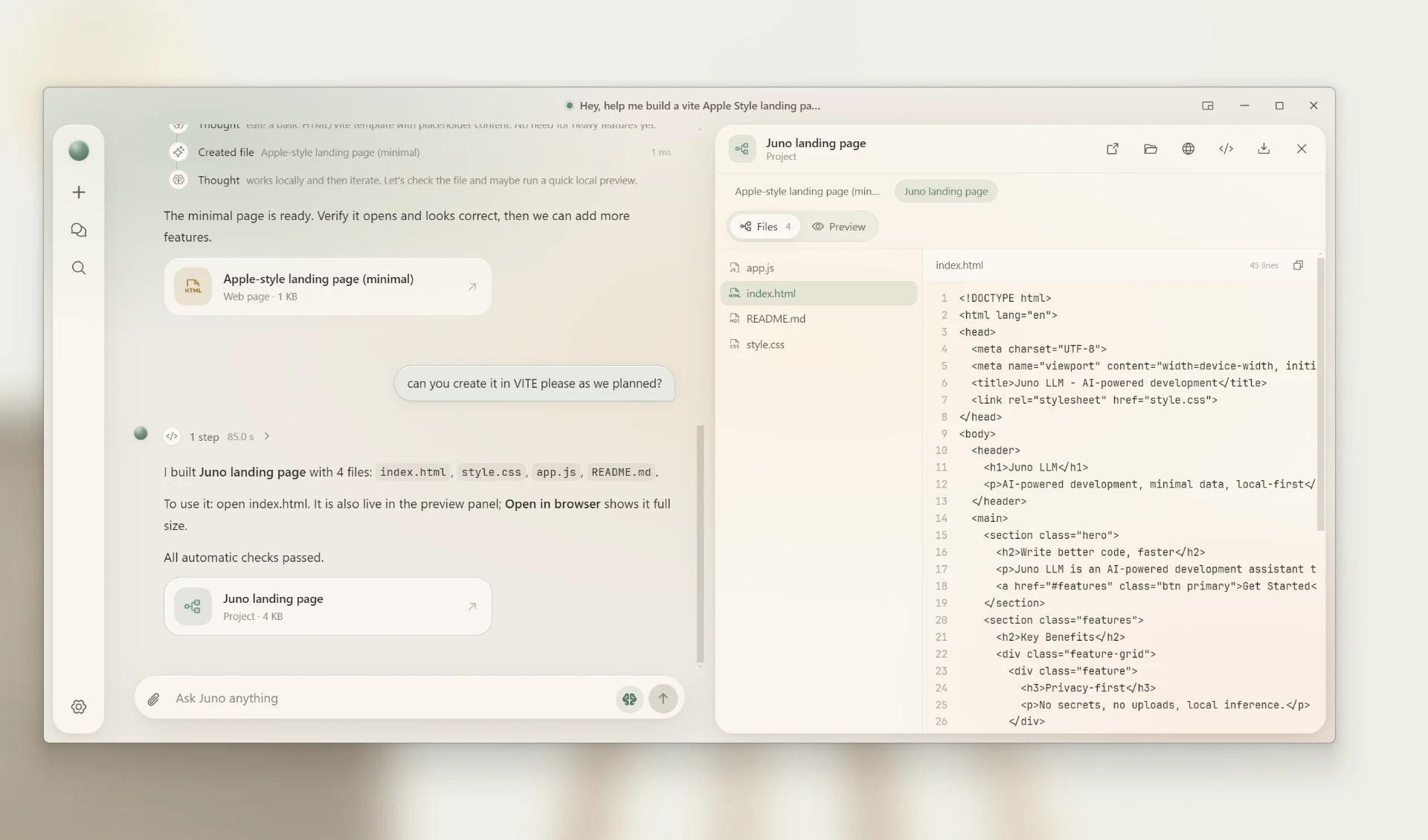Open app.js in the file list
The image size is (1428, 840).
pyautogui.click(x=819, y=268)
